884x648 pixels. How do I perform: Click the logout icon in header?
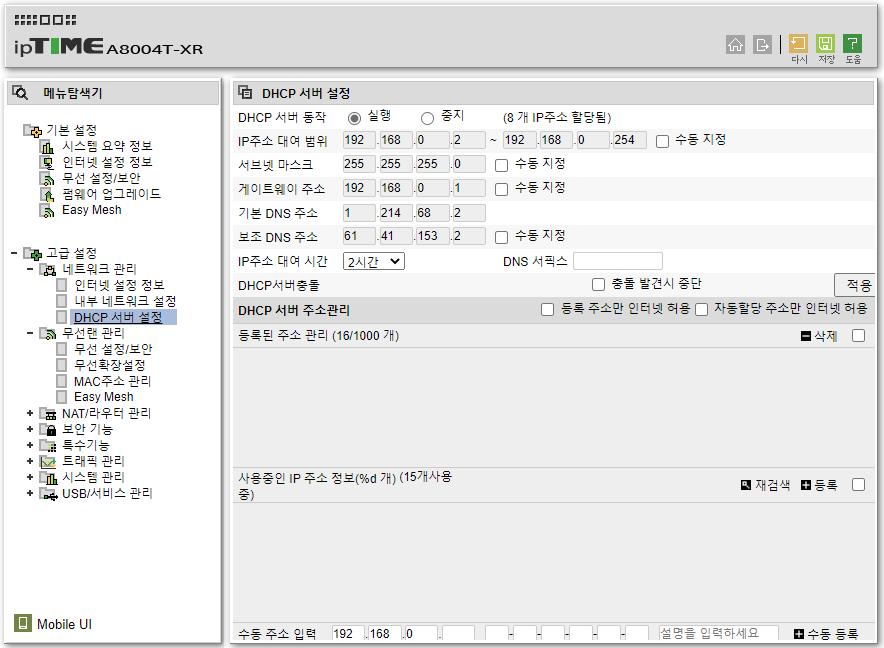click(x=762, y=45)
